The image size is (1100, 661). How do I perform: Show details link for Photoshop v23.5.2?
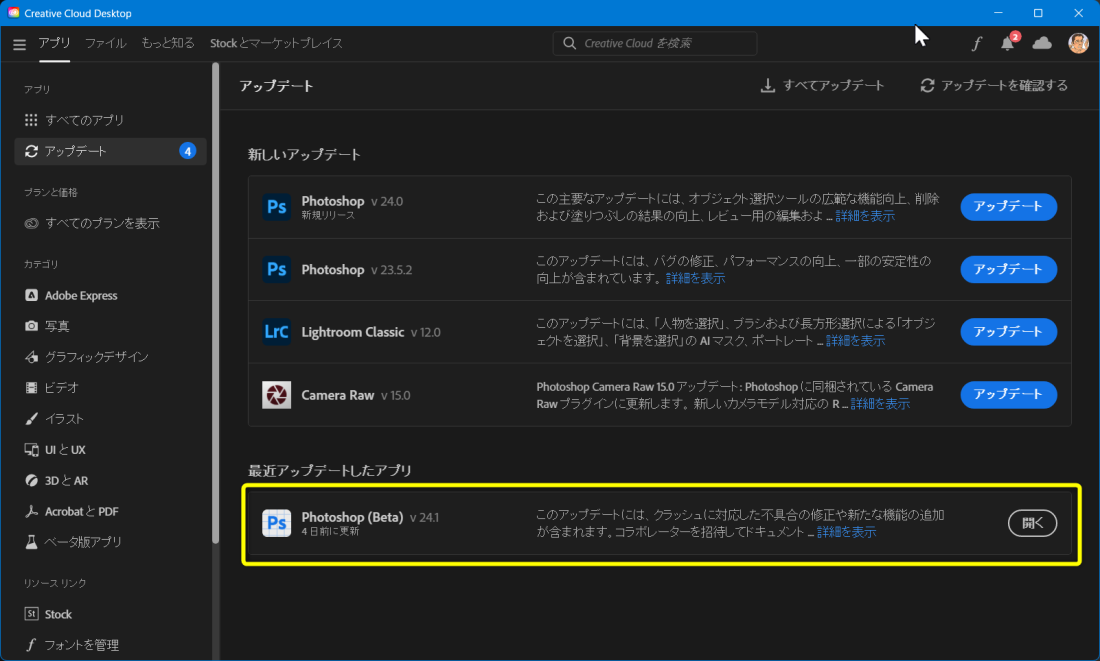(695, 279)
